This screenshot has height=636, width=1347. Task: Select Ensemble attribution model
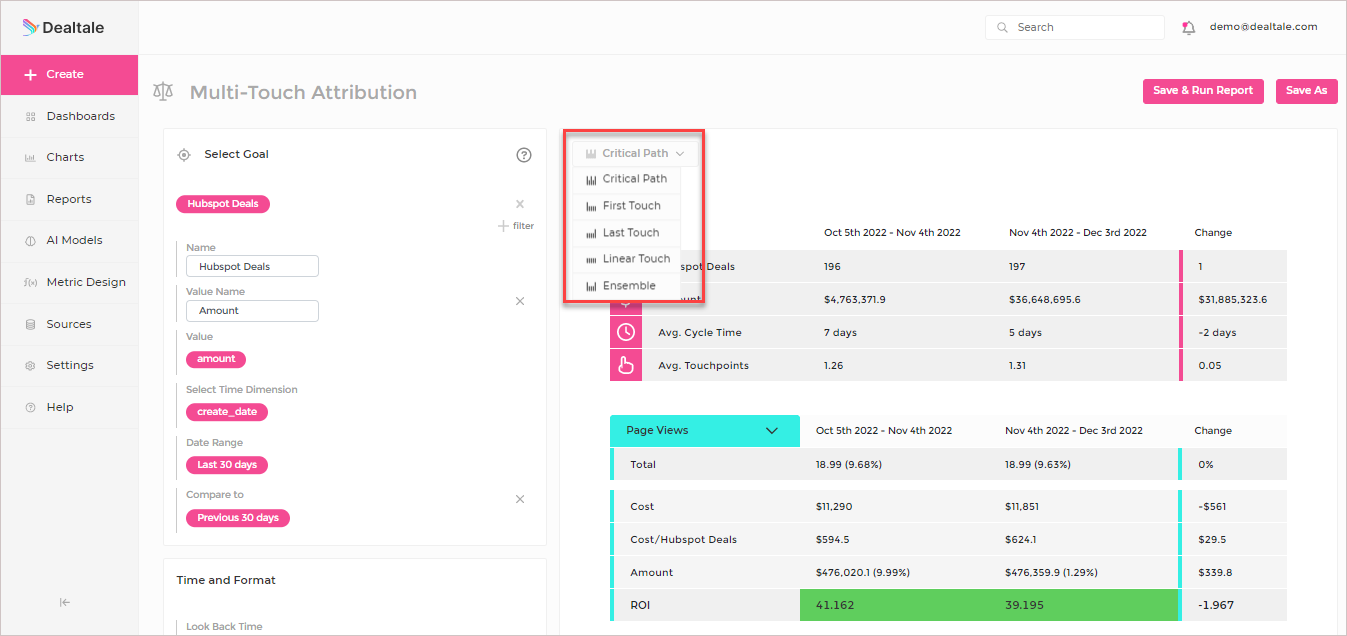626,286
